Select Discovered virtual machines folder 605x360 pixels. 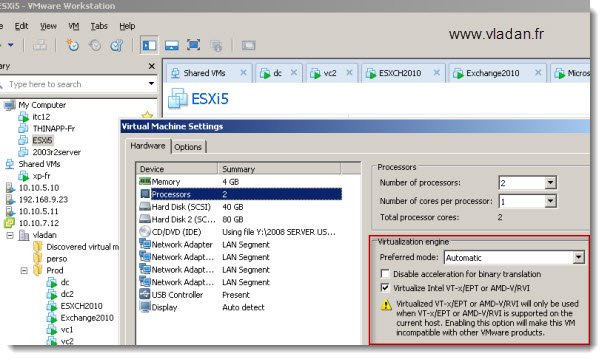83,247
